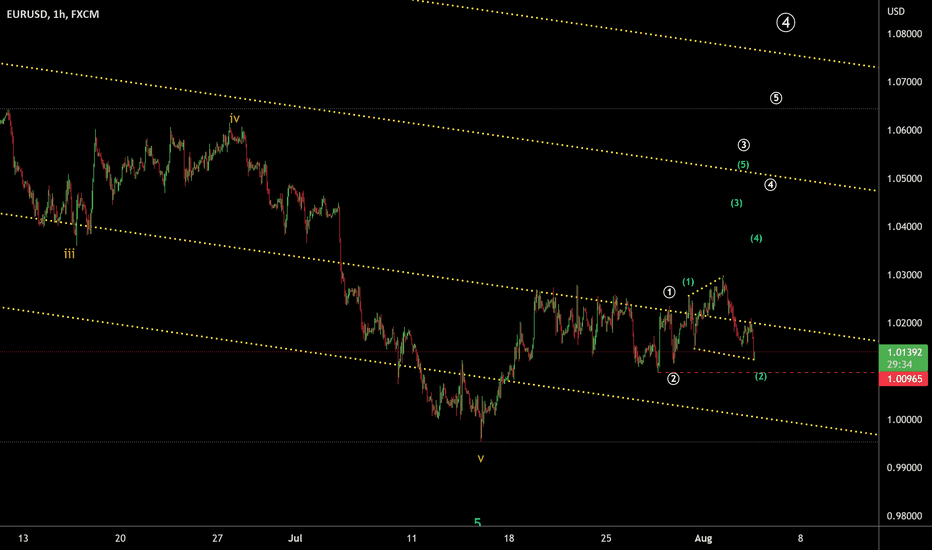Click the 1.03000 price axis label

click(905, 275)
